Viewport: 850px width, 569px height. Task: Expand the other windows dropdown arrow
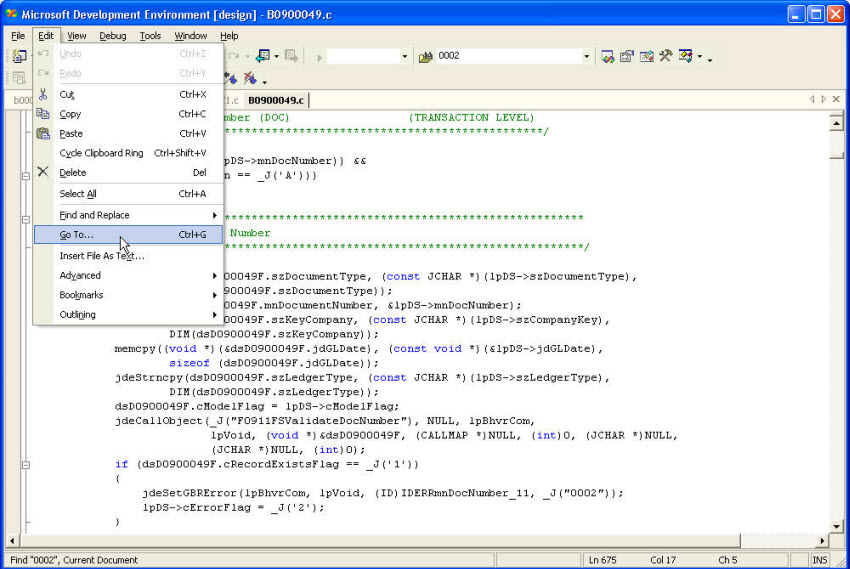coord(699,56)
